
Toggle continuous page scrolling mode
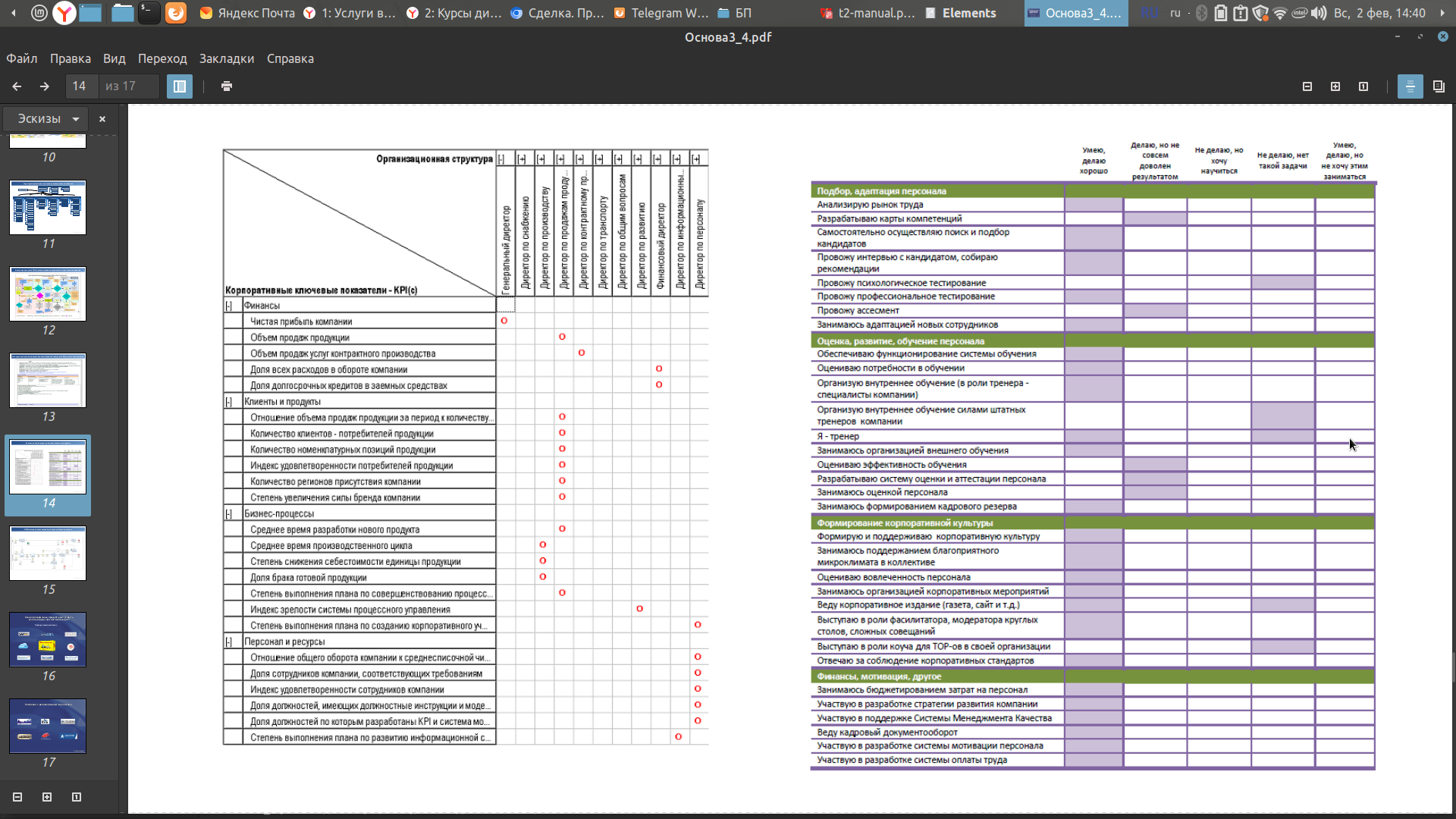pyautogui.click(x=1410, y=86)
